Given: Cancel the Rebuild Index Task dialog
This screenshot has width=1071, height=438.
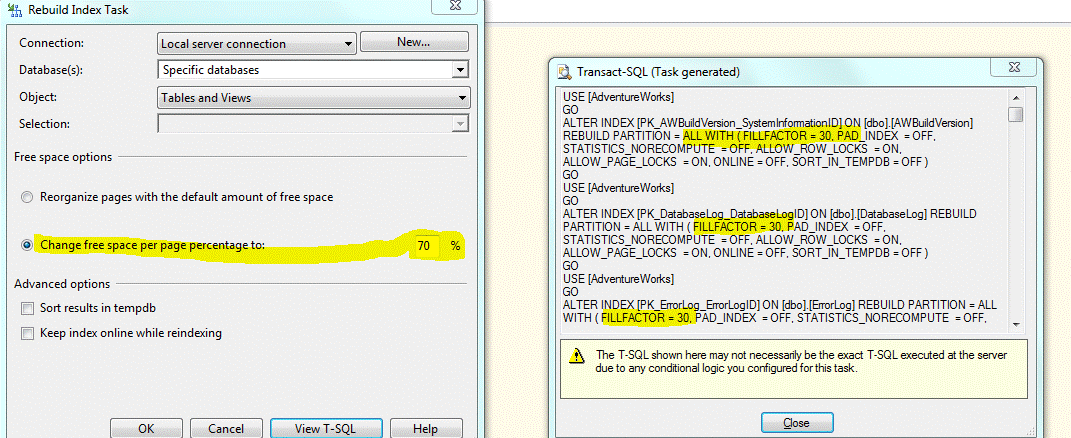Looking at the screenshot, I should pos(226,428).
